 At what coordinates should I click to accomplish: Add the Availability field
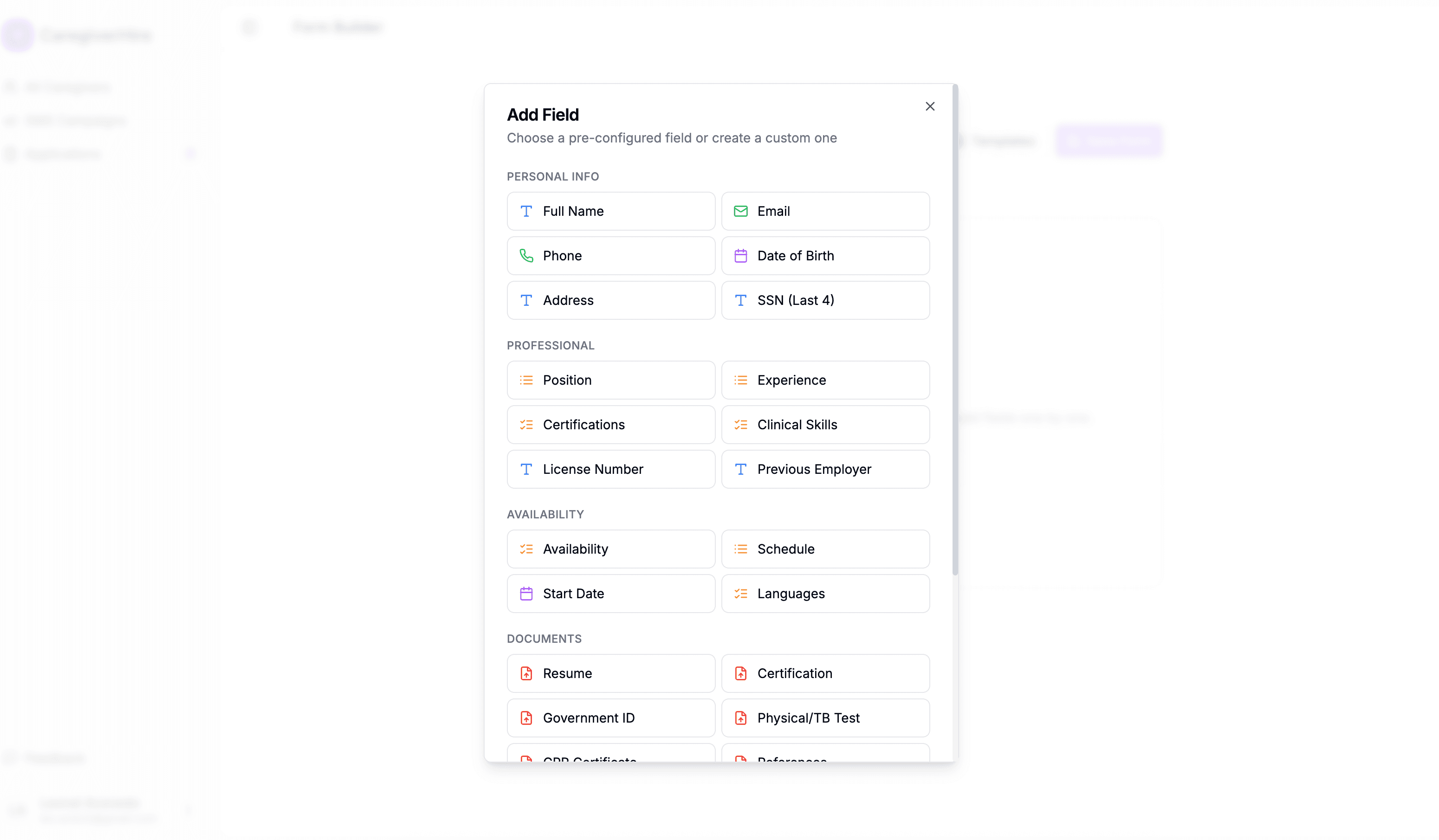610,549
